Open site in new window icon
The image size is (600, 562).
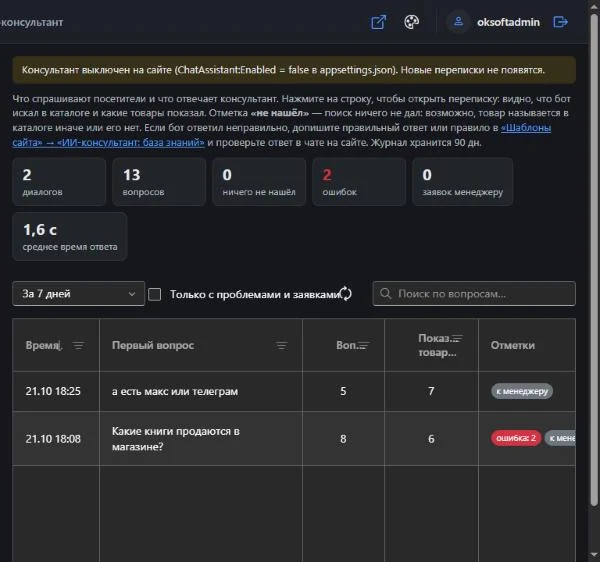click(378, 22)
